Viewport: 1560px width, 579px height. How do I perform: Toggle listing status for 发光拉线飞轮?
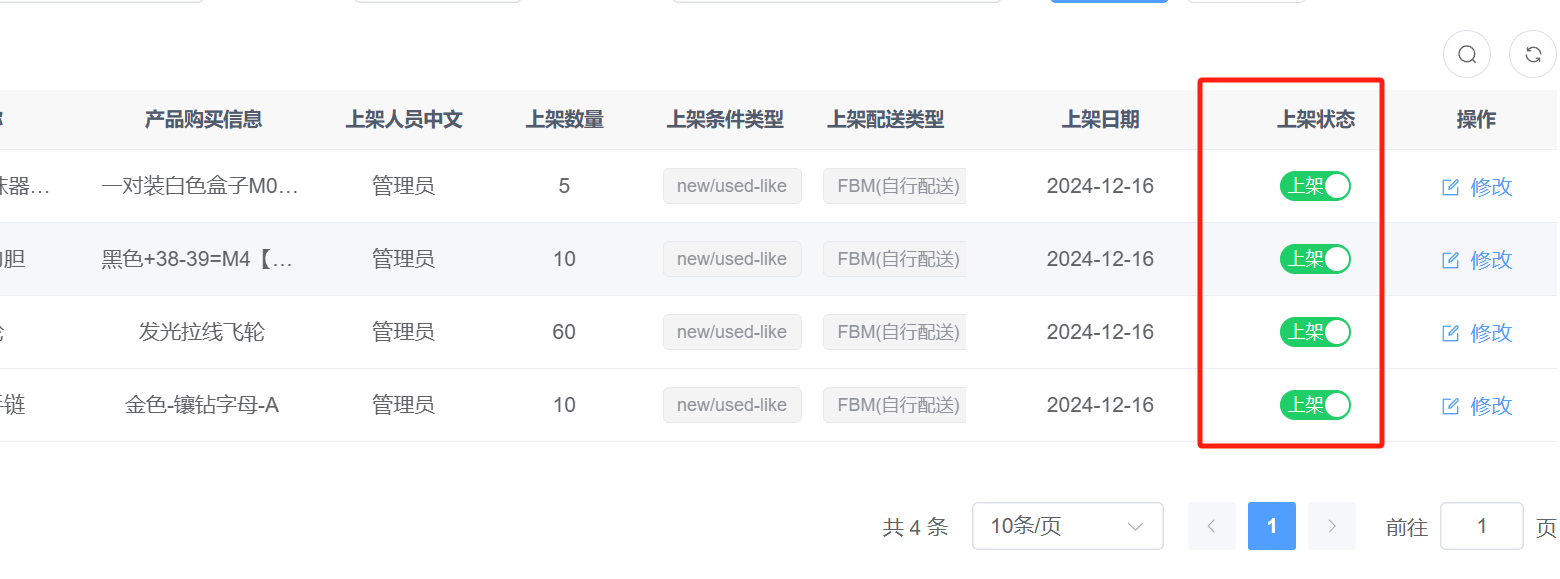1315,332
